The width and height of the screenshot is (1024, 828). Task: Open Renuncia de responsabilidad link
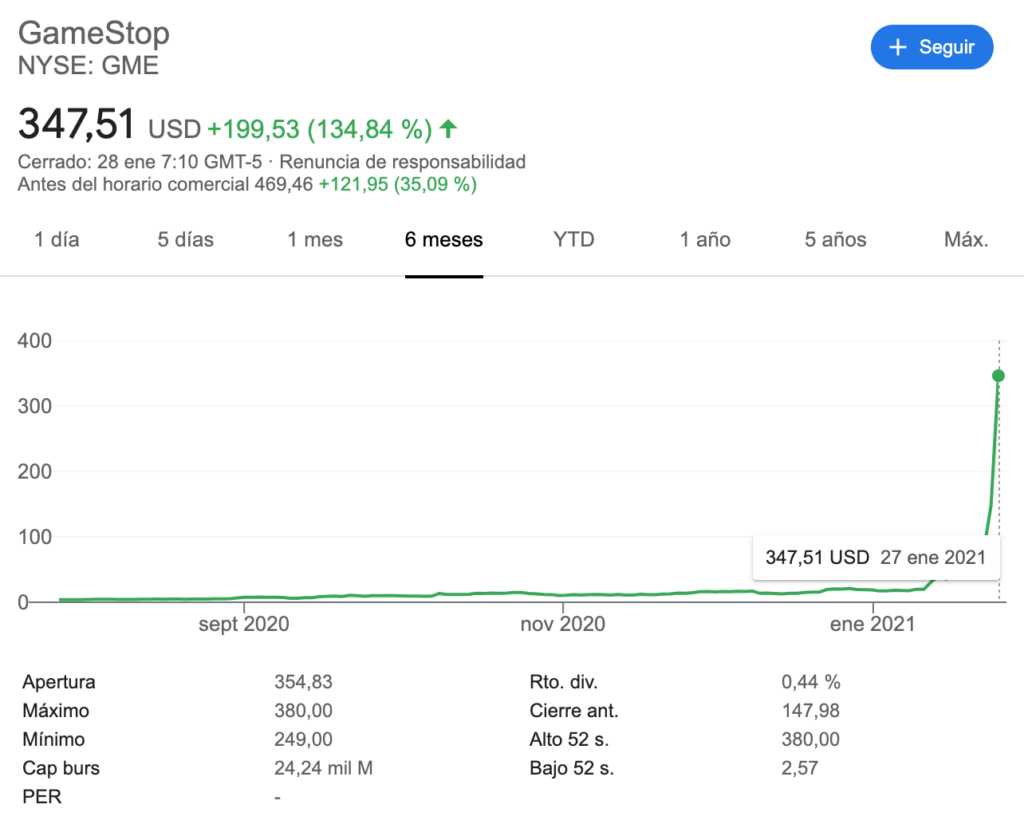(402, 162)
